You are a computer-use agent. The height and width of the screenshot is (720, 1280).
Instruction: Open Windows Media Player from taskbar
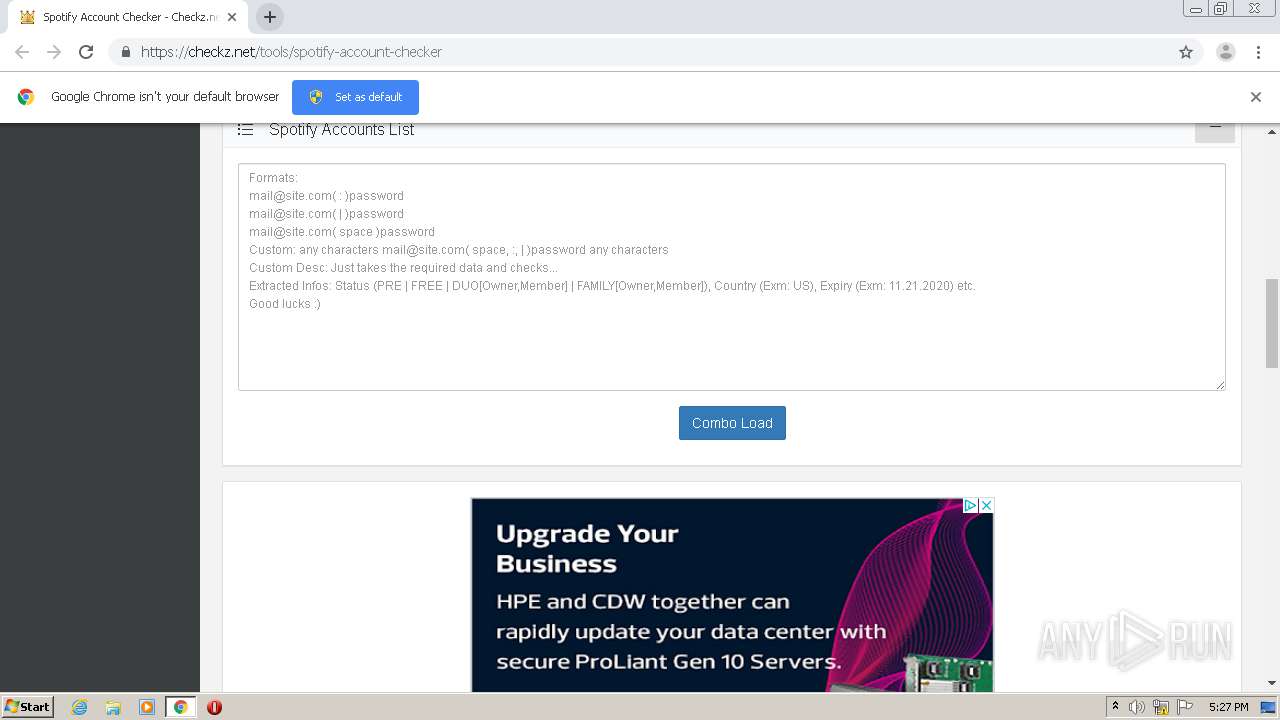[x=147, y=707]
